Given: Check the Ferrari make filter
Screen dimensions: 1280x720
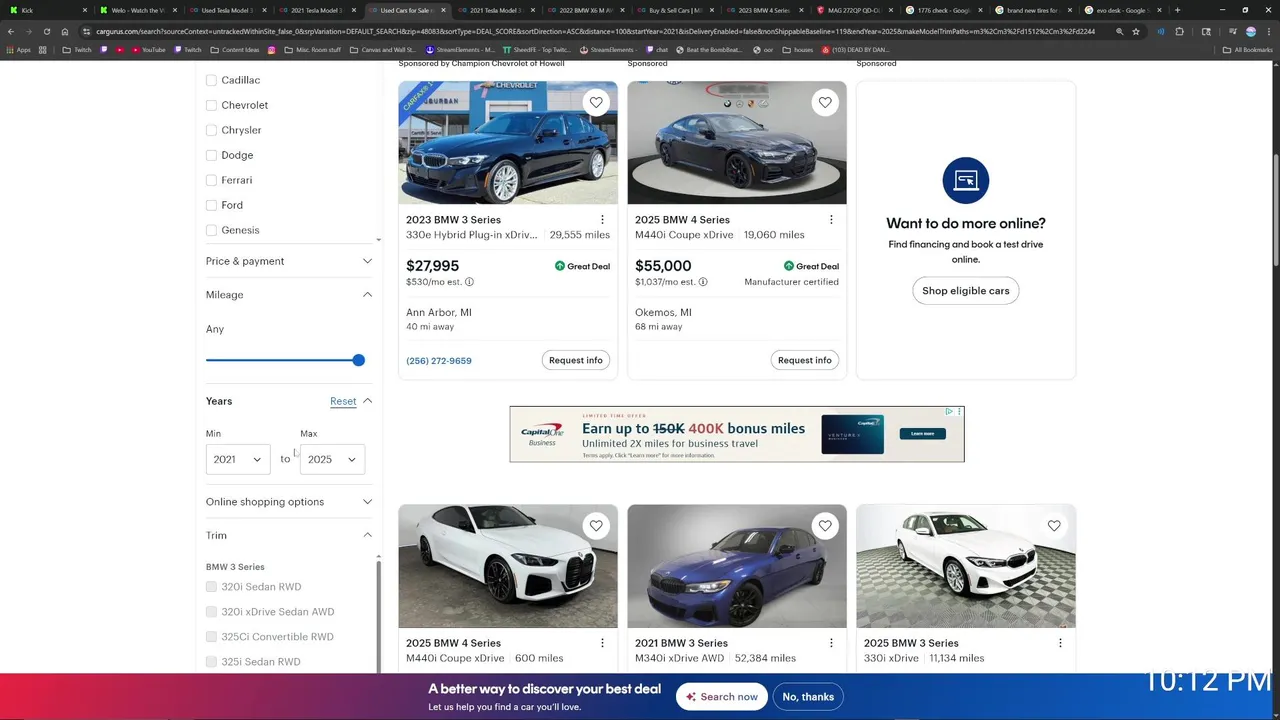Looking at the screenshot, I should pos(211,180).
